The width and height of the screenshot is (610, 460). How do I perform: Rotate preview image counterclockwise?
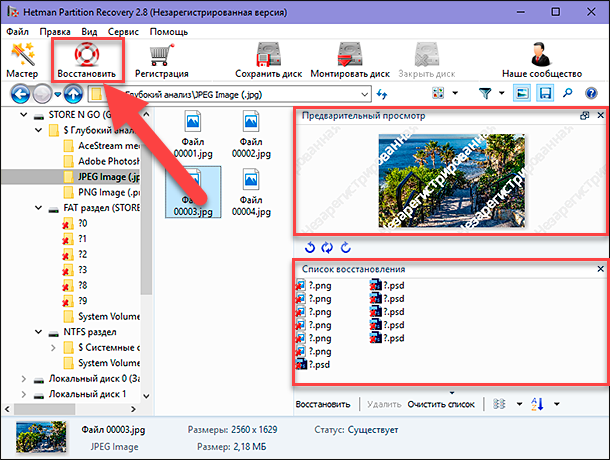click(x=310, y=248)
